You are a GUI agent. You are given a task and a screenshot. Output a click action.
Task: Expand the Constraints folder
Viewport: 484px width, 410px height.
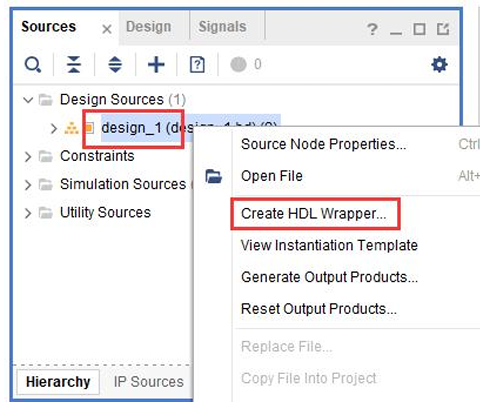(x=28, y=156)
